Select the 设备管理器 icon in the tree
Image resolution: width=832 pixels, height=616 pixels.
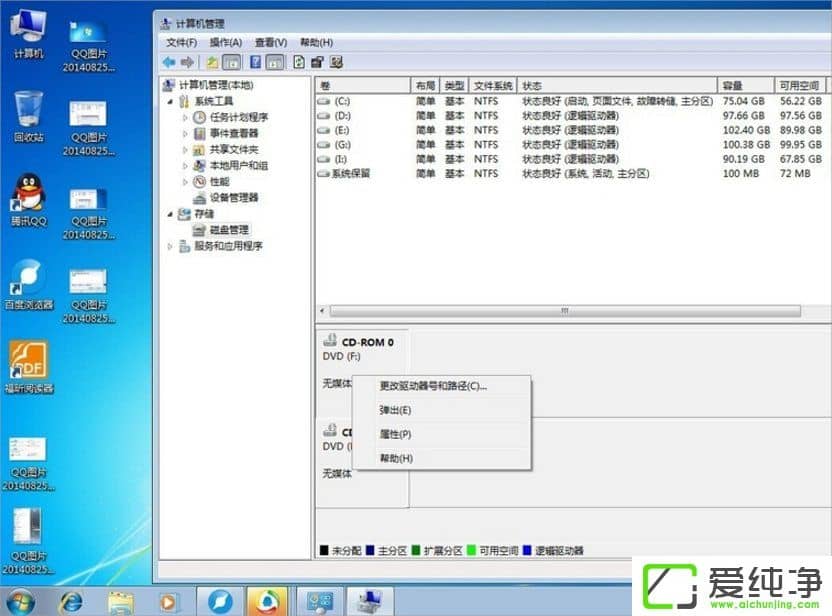tap(199, 197)
